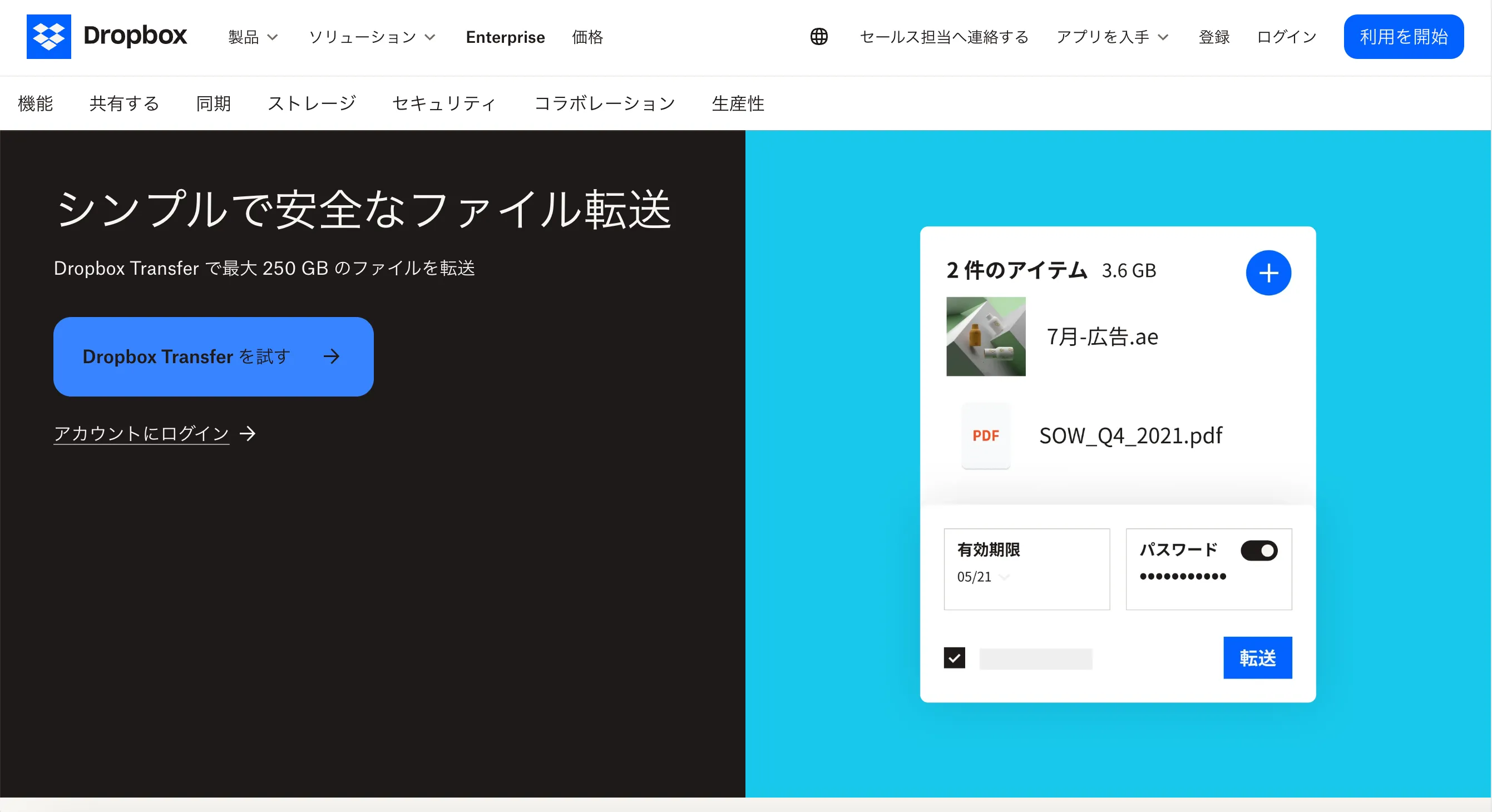The width and height of the screenshot is (1492, 812).
Task: Click the gray placeholder field beside checkbox
Action: coord(1036,658)
